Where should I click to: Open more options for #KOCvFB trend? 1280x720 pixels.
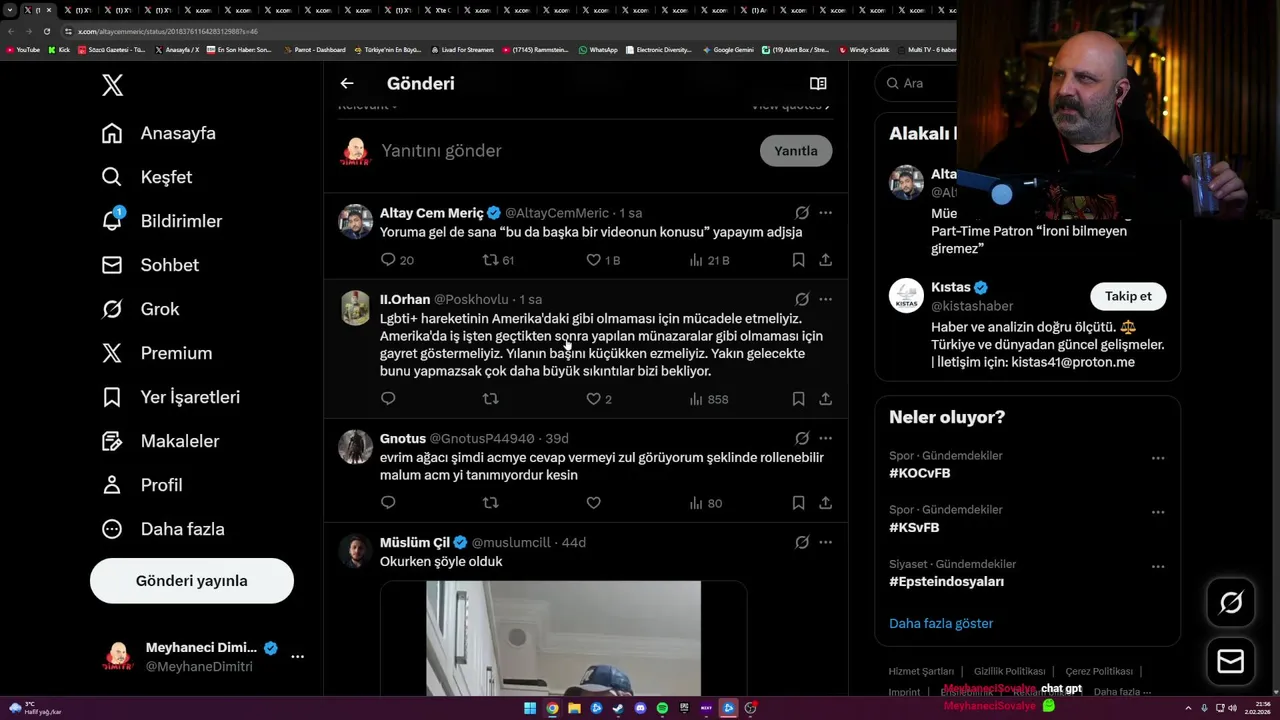[1158, 458]
